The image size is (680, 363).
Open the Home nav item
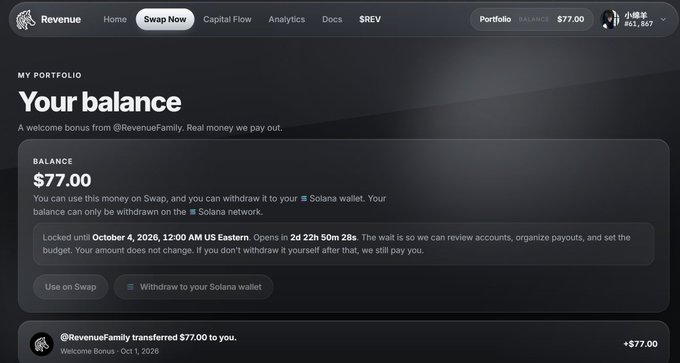pos(115,20)
